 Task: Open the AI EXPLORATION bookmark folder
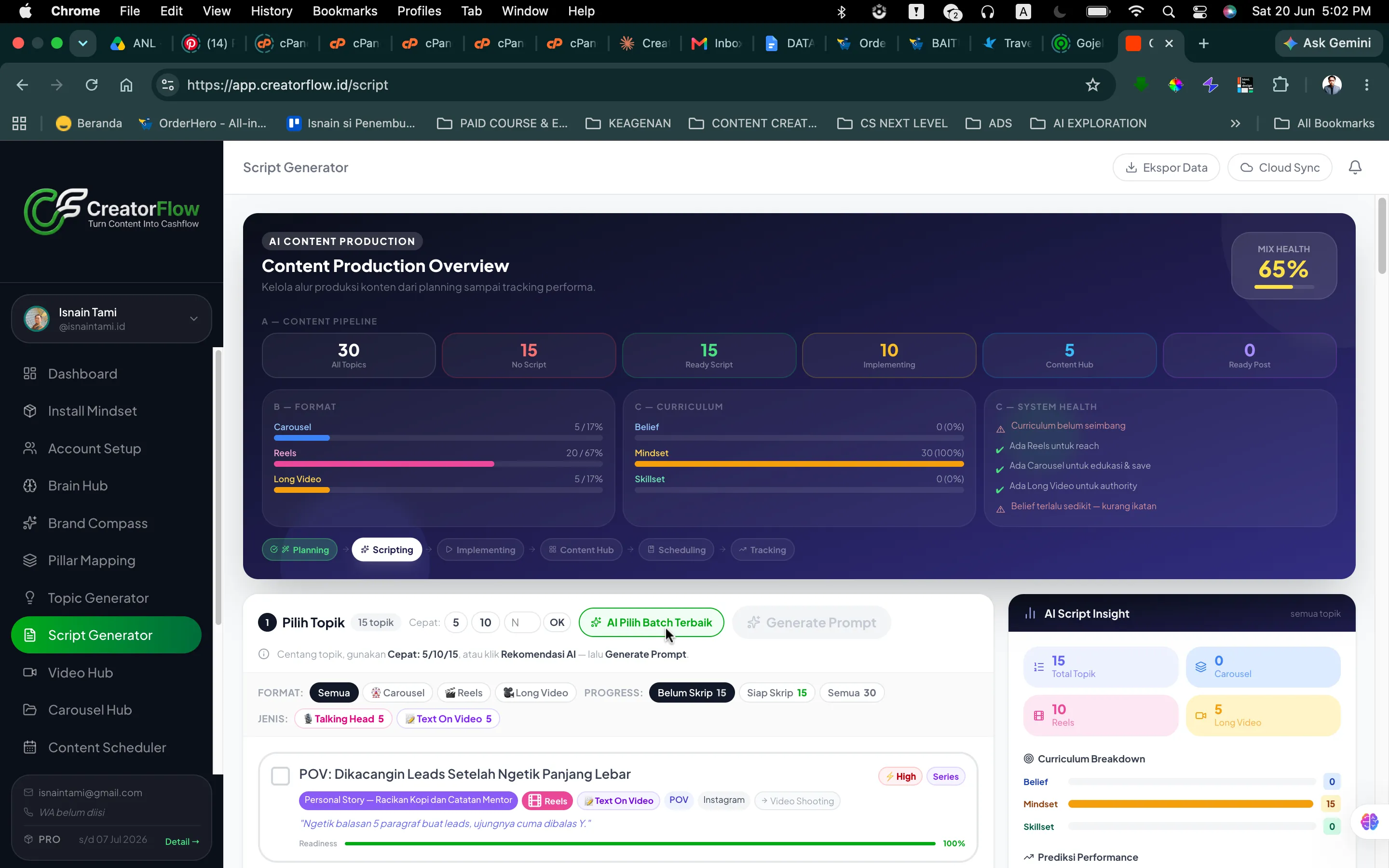[1088, 123]
